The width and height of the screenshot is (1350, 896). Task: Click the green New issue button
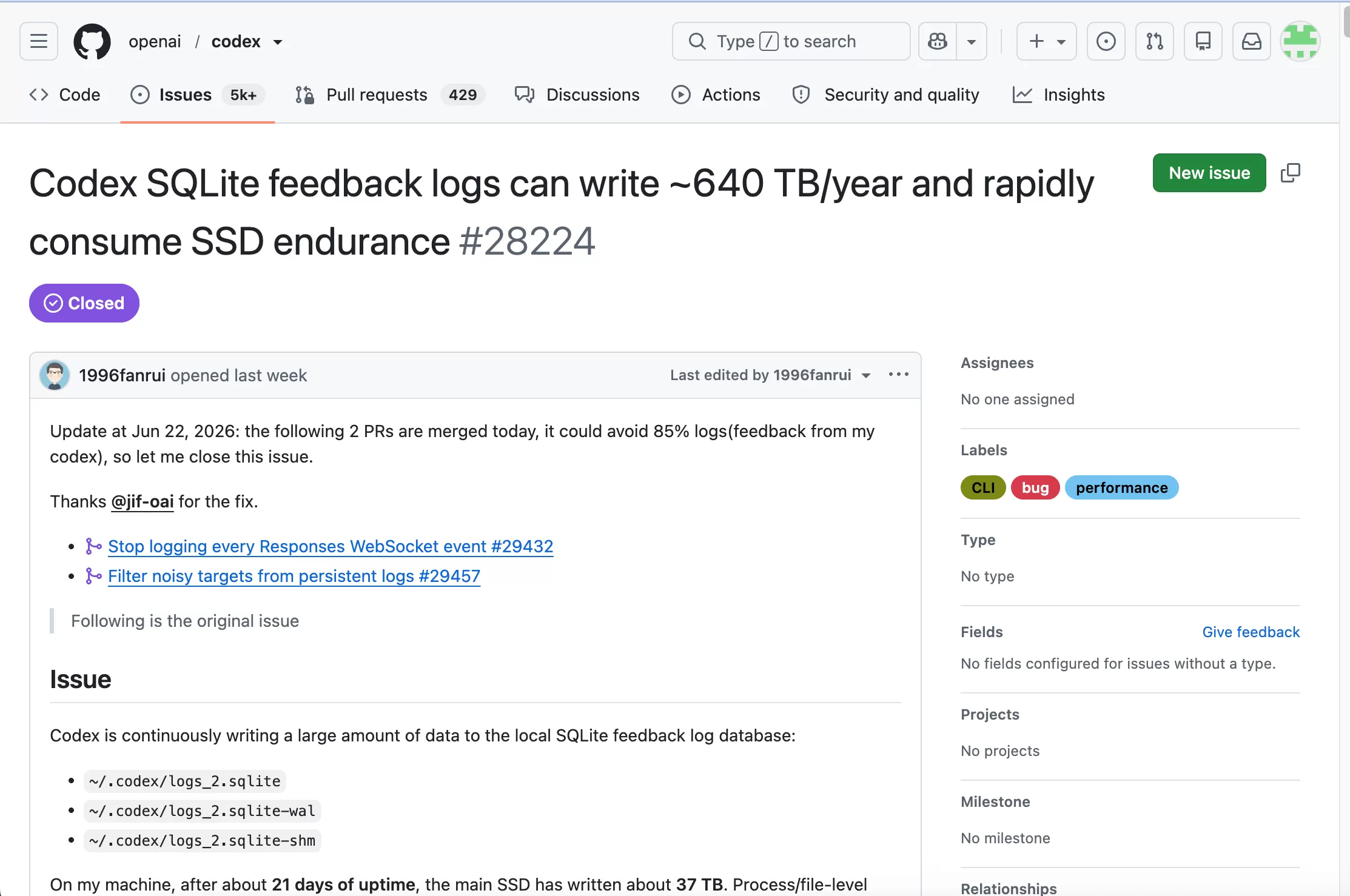[1209, 173]
